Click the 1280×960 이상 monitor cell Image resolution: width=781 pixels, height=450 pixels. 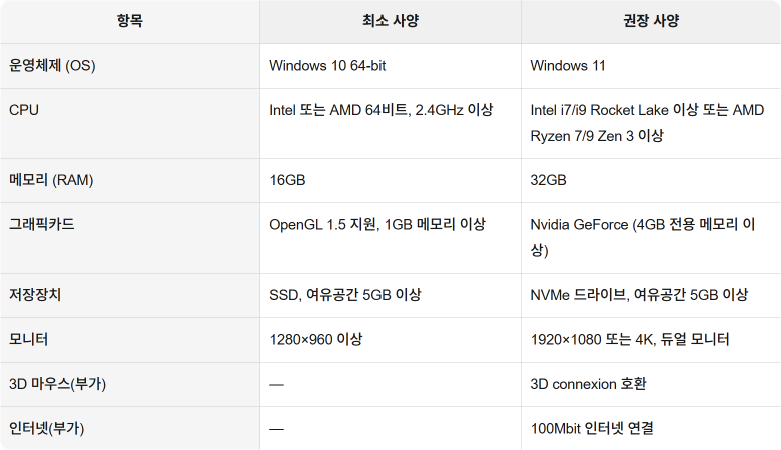pos(316,339)
